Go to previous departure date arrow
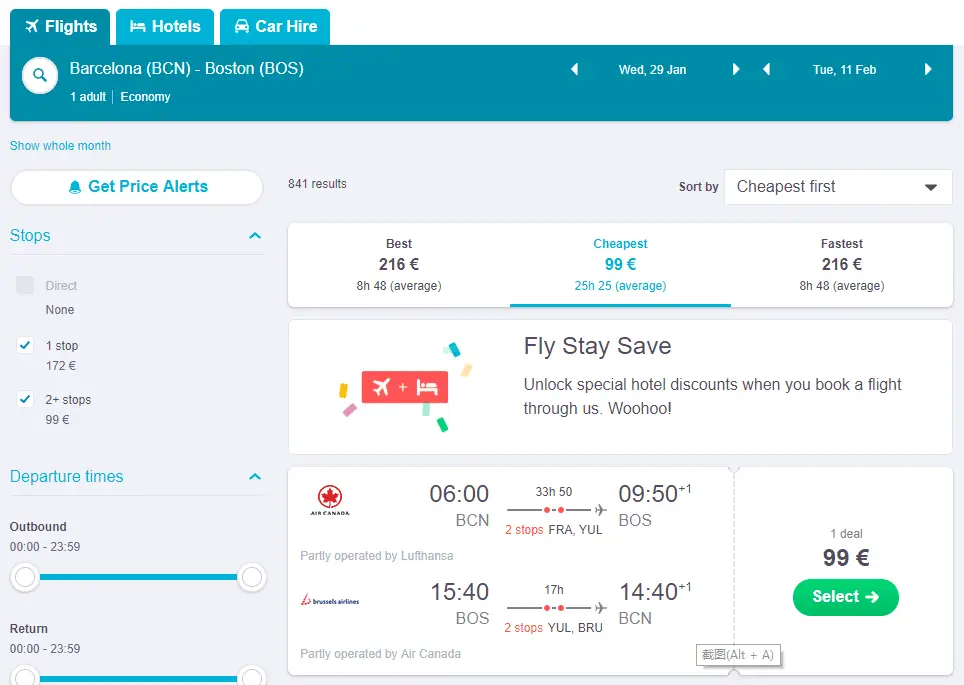This screenshot has width=964, height=685. (574, 70)
